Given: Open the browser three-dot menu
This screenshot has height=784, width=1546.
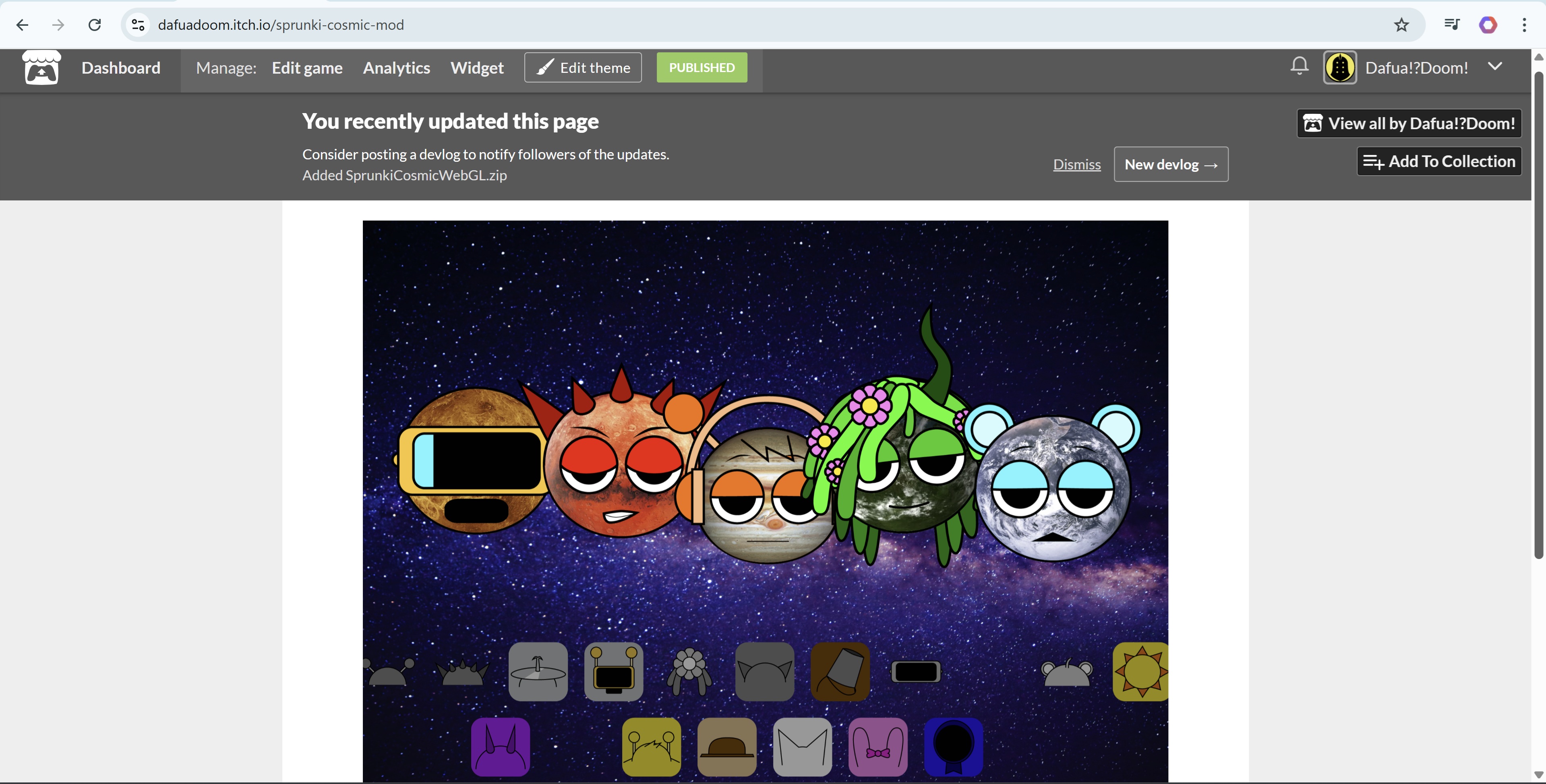Looking at the screenshot, I should click(x=1524, y=25).
